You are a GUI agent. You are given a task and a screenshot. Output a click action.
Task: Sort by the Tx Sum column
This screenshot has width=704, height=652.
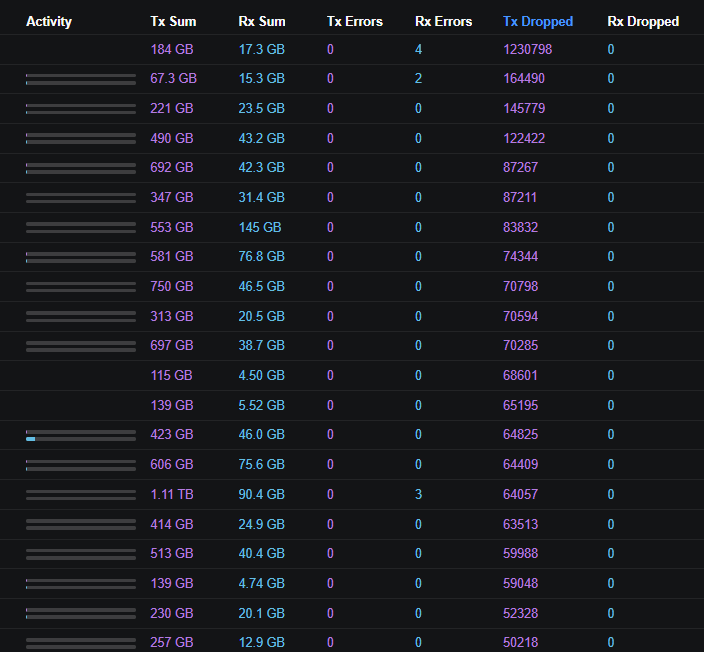tap(173, 21)
